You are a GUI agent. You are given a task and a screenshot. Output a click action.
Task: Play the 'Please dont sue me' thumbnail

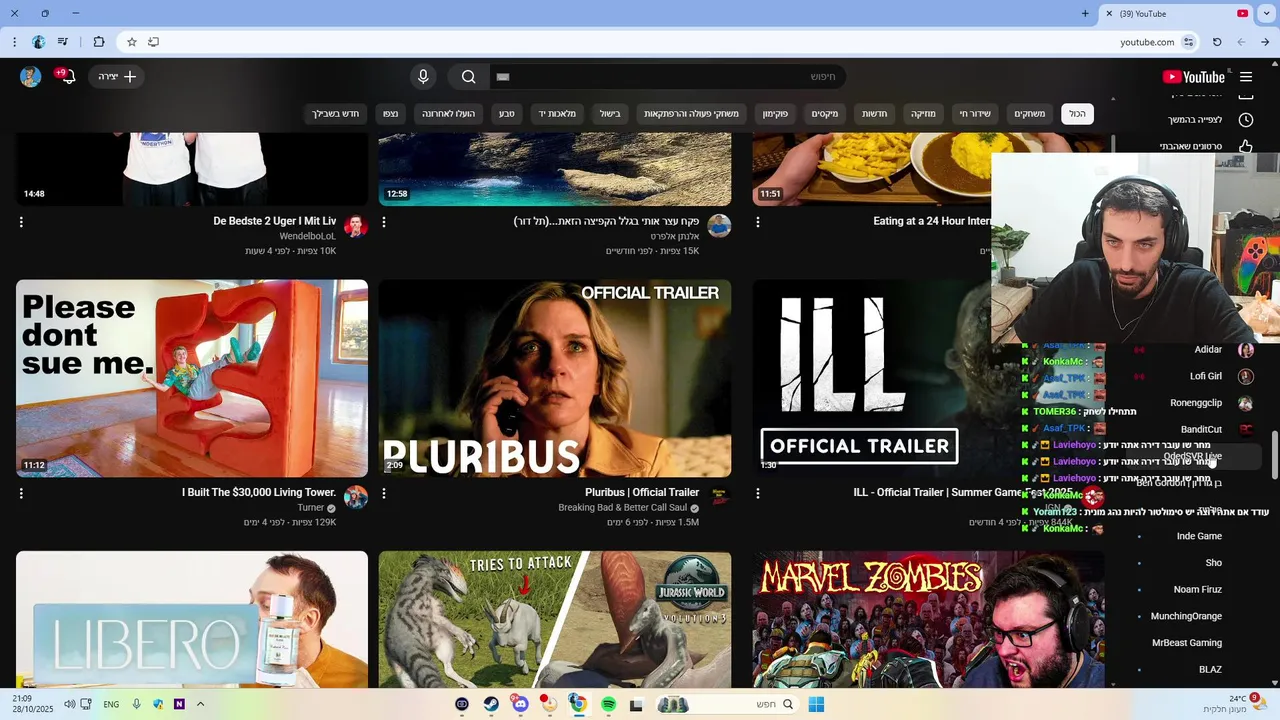192,378
